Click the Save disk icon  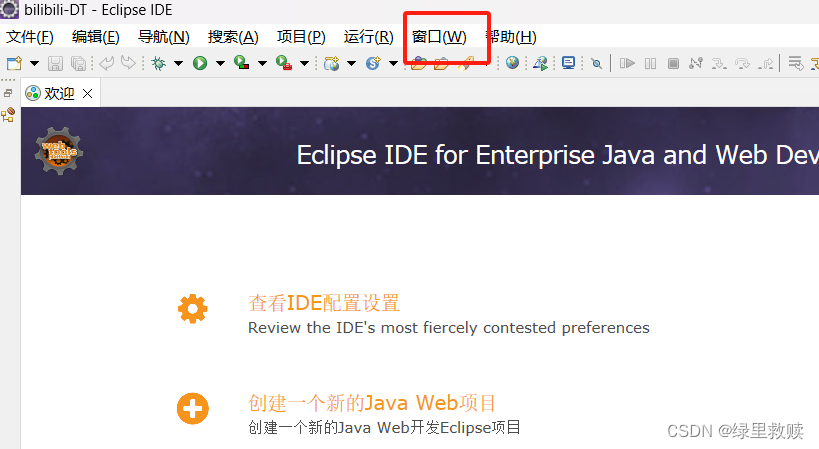coord(55,64)
